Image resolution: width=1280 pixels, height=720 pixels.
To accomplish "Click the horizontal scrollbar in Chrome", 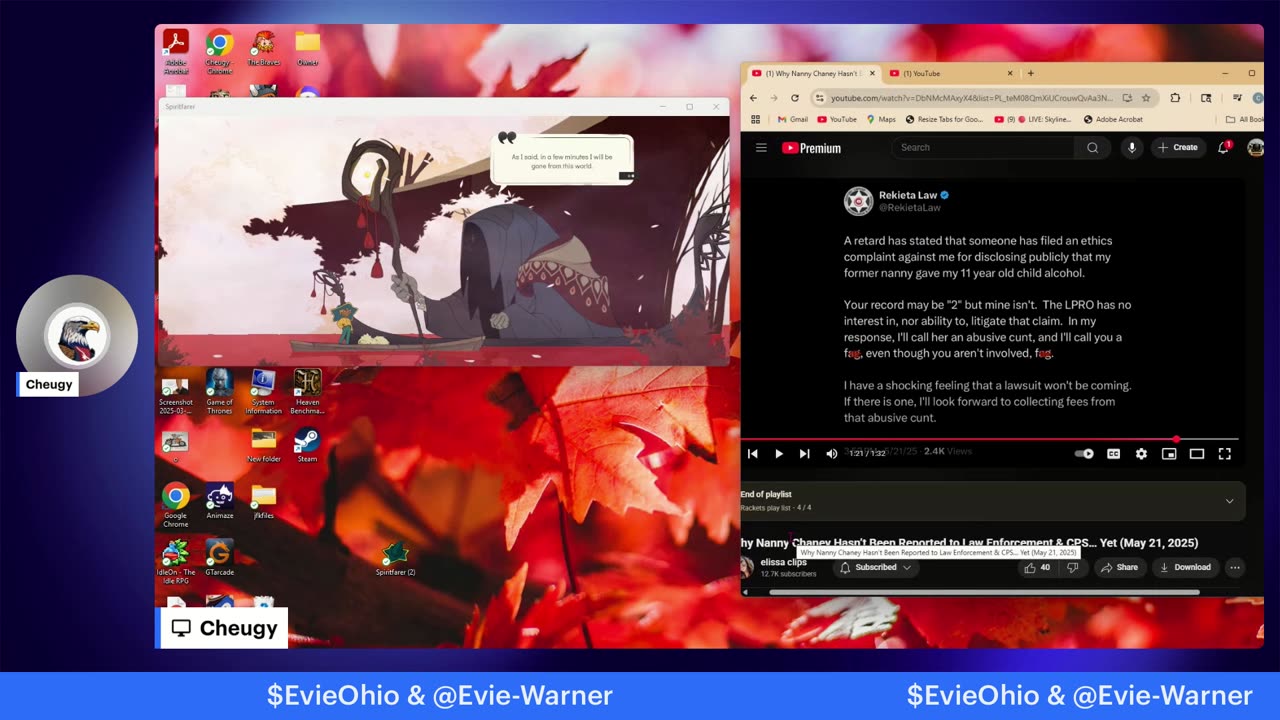I will (984, 592).
